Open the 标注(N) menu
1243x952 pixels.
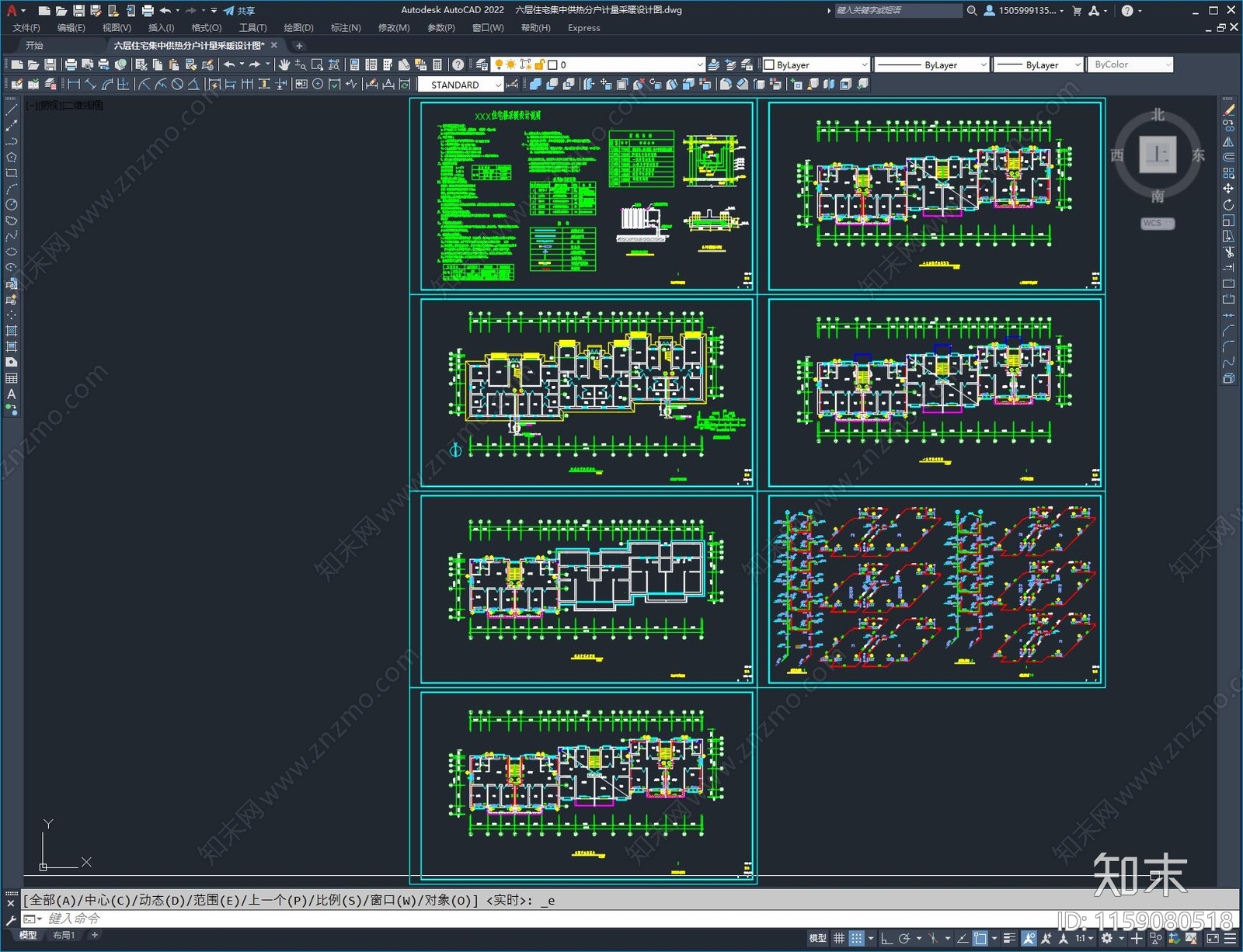[x=346, y=28]
